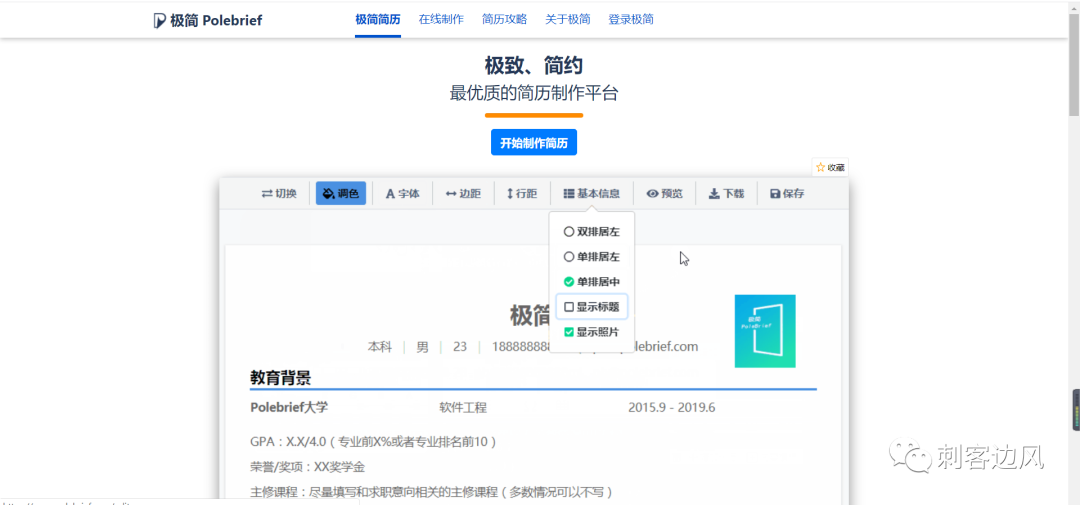
Task: Click 登录极简 to log in
Action: click(631, 19)
